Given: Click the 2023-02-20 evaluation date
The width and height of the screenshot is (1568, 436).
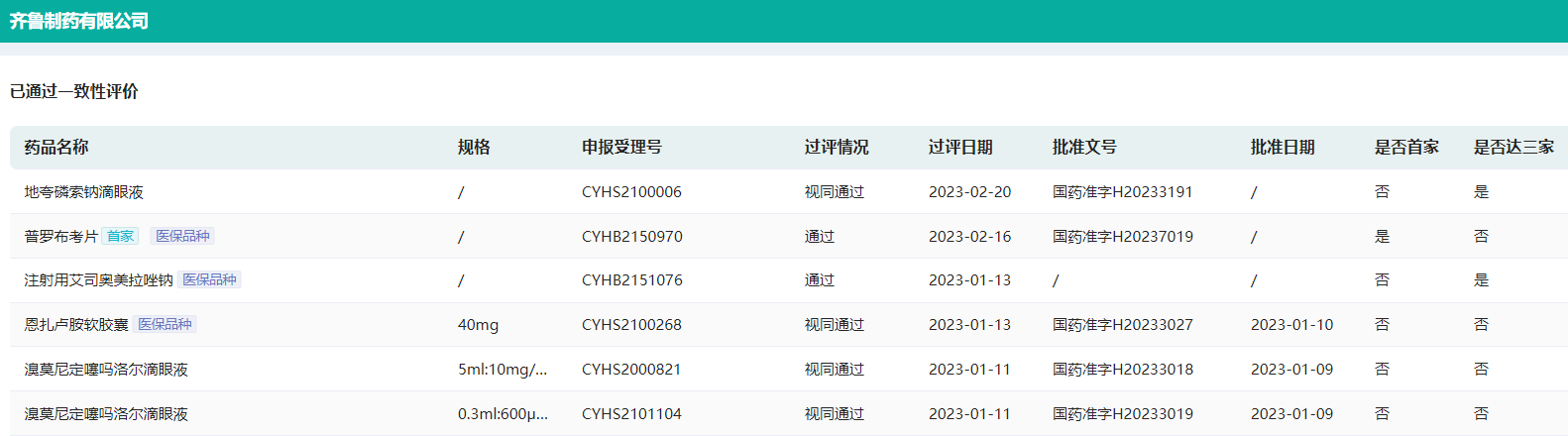Looking at the screenshot, I should [x=970, y=192].
